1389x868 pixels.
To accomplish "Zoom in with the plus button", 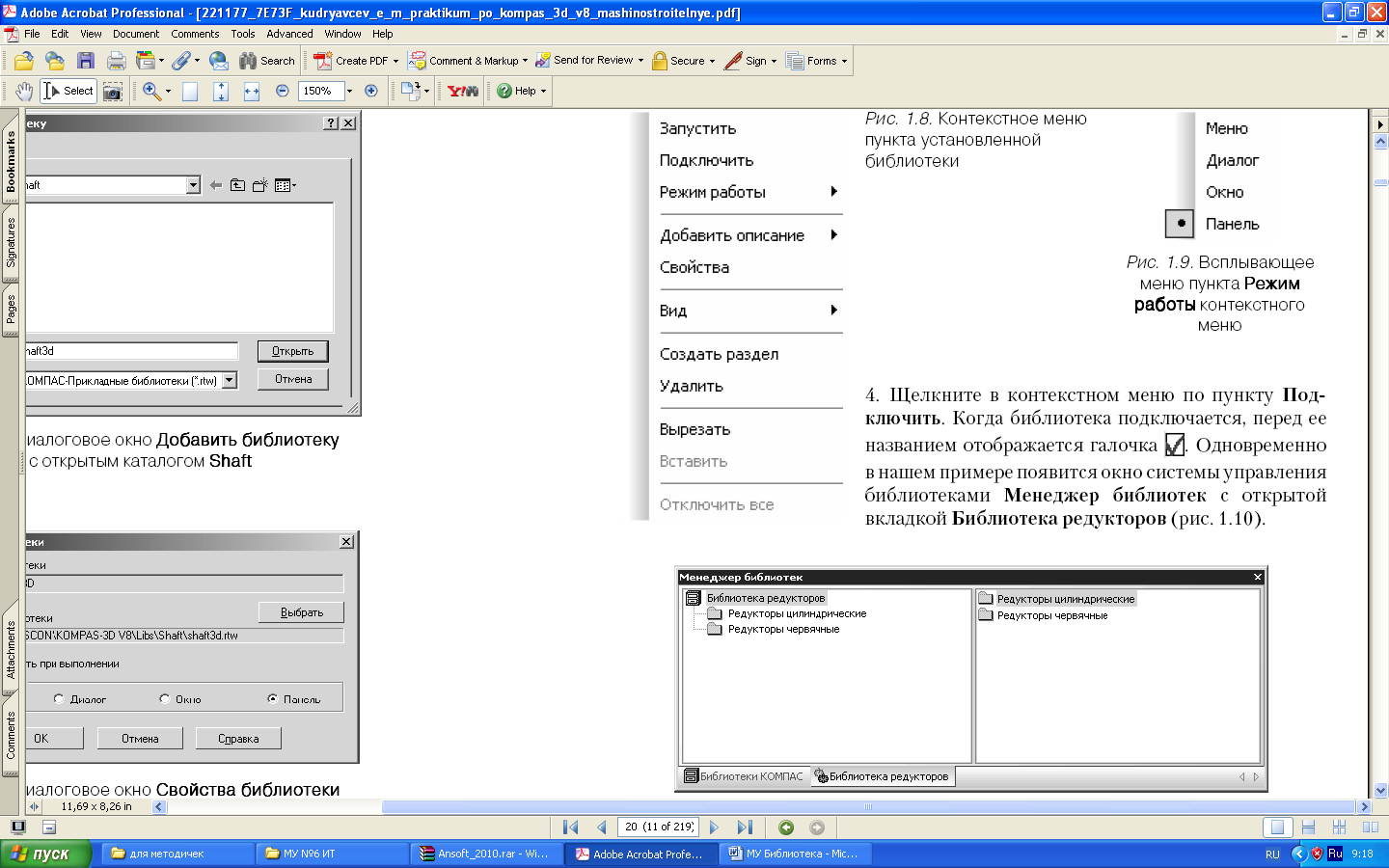I will click(371, 91).
